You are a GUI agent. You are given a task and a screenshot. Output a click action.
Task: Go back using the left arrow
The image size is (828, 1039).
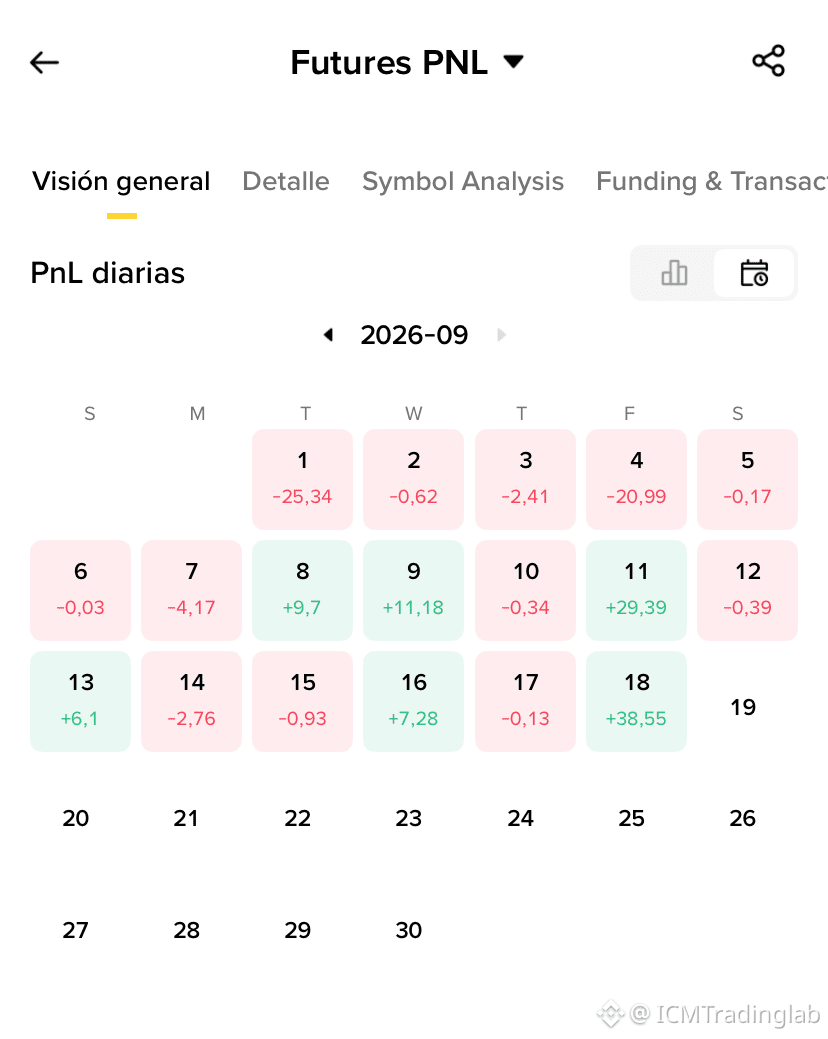coord(44,63)
